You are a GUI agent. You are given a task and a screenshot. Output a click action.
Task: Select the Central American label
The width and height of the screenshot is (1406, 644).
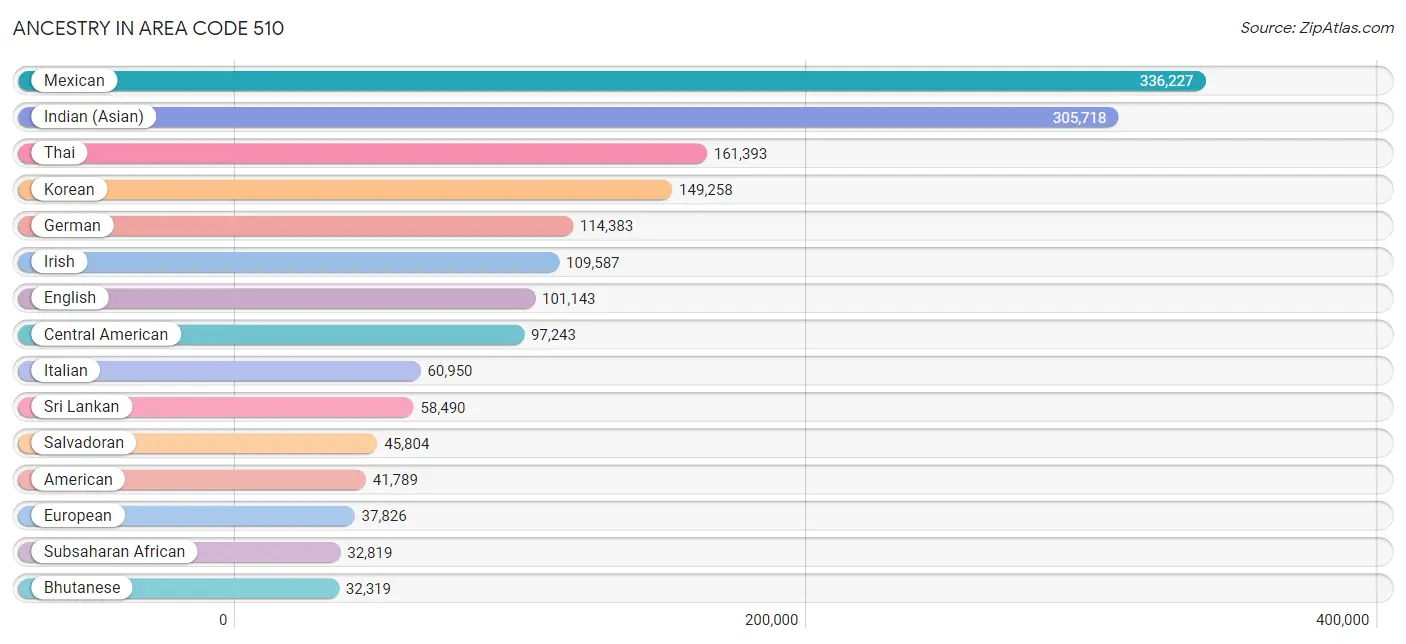106,334
